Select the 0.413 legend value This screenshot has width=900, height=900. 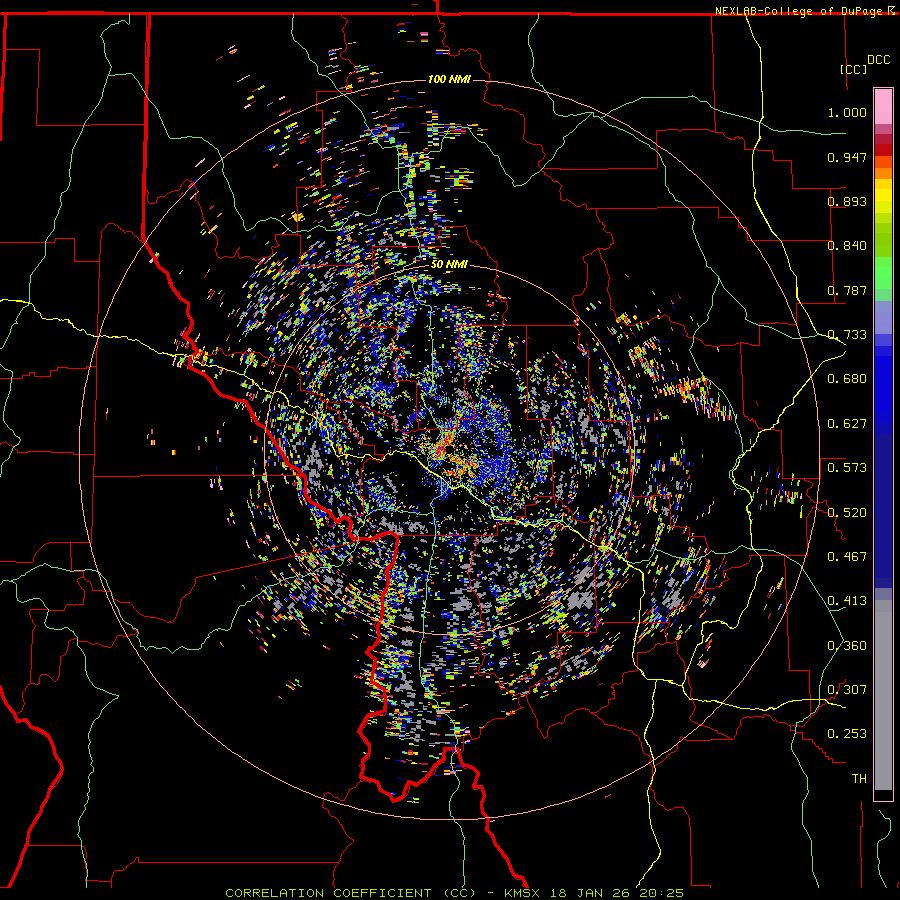(847, 601)
